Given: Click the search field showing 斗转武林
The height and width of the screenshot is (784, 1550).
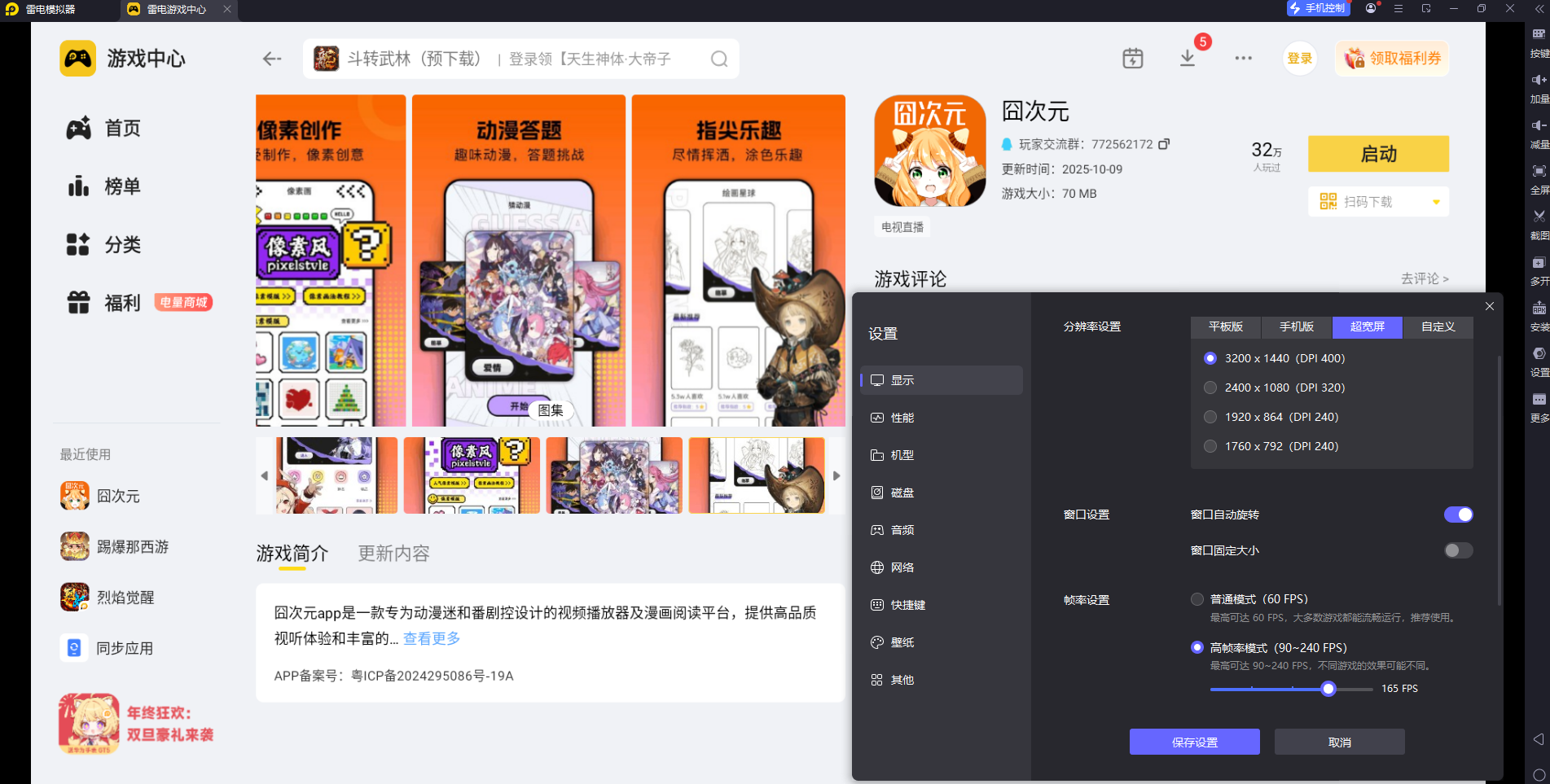Looking at the screenshot, I should tap(521, 59).
